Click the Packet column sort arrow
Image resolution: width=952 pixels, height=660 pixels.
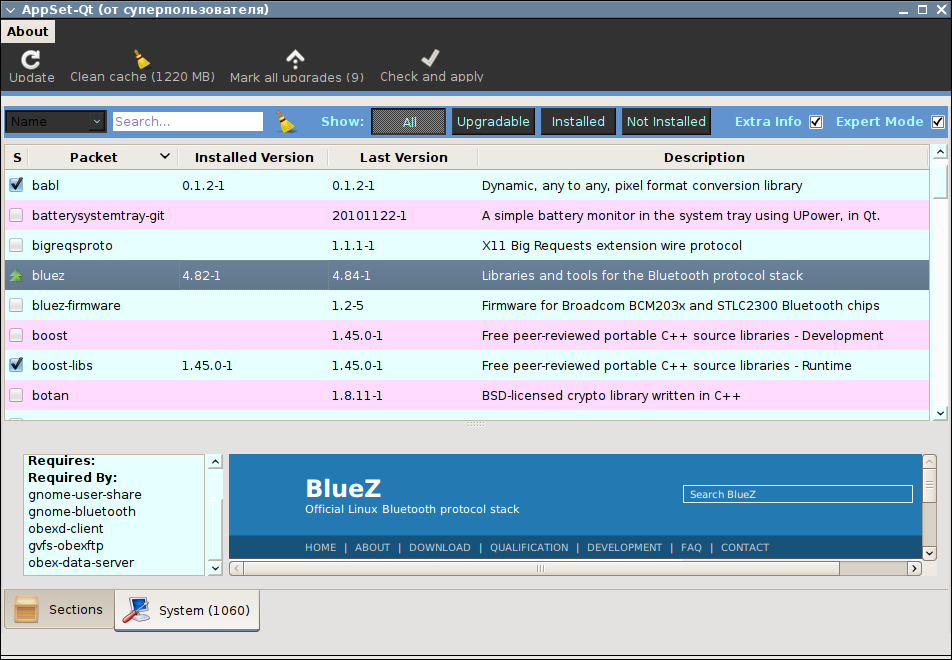(x=165, y=157)
